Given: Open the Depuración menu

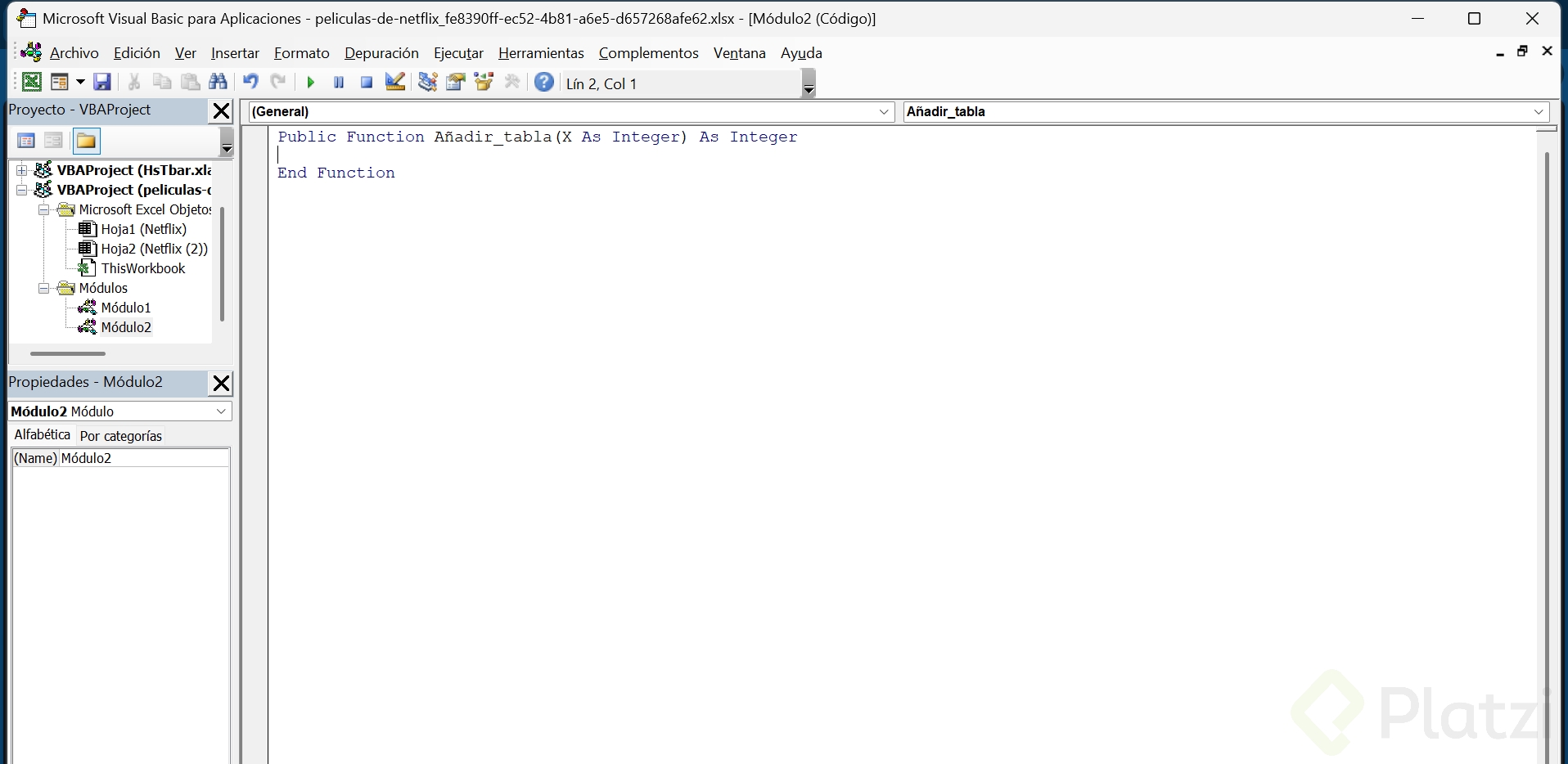Looking at the screenshot, I should (x=381, y=53).
